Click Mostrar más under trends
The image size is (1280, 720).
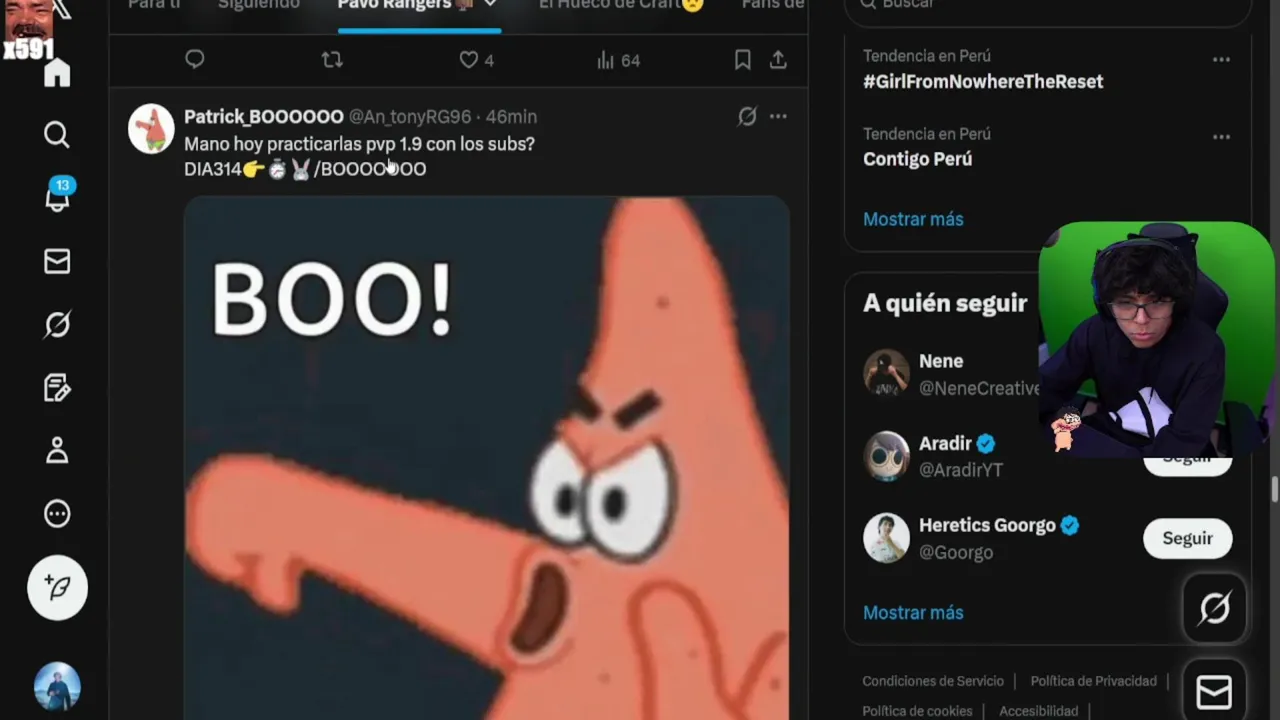913,219
